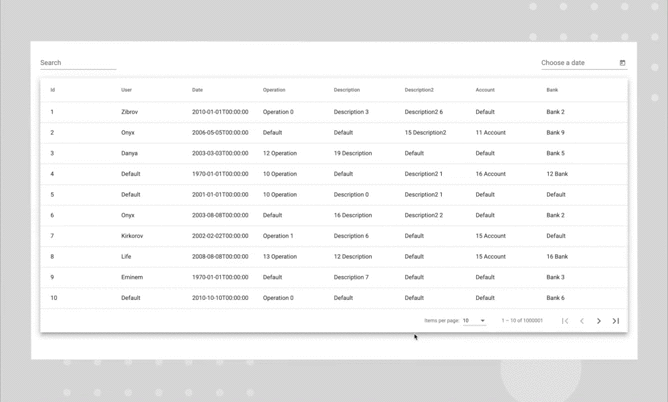This screenshot has width=668, height=402.
Task: Go to the previous page
Action: click(582, 321)
